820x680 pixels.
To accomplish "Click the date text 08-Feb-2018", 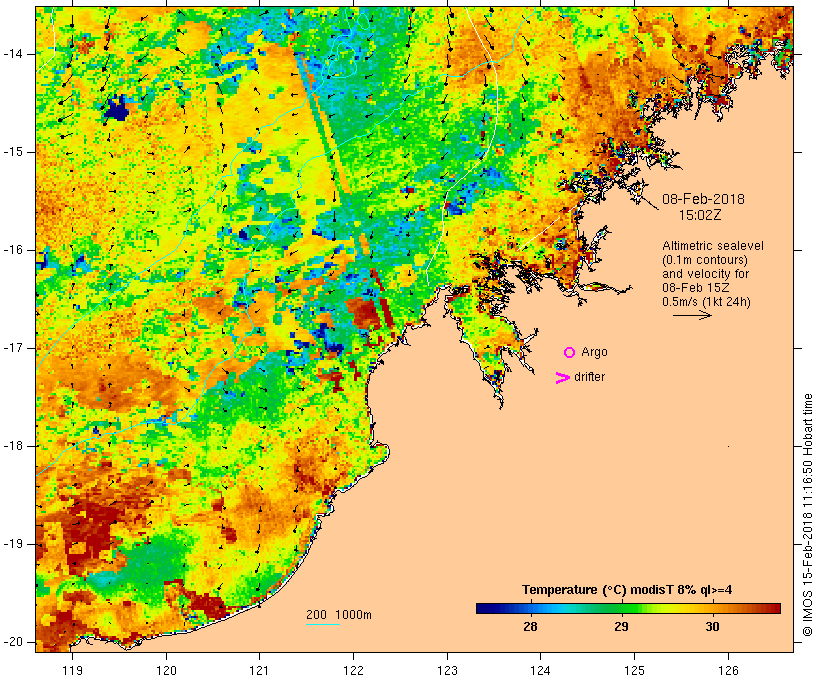I will click(703, 199).
